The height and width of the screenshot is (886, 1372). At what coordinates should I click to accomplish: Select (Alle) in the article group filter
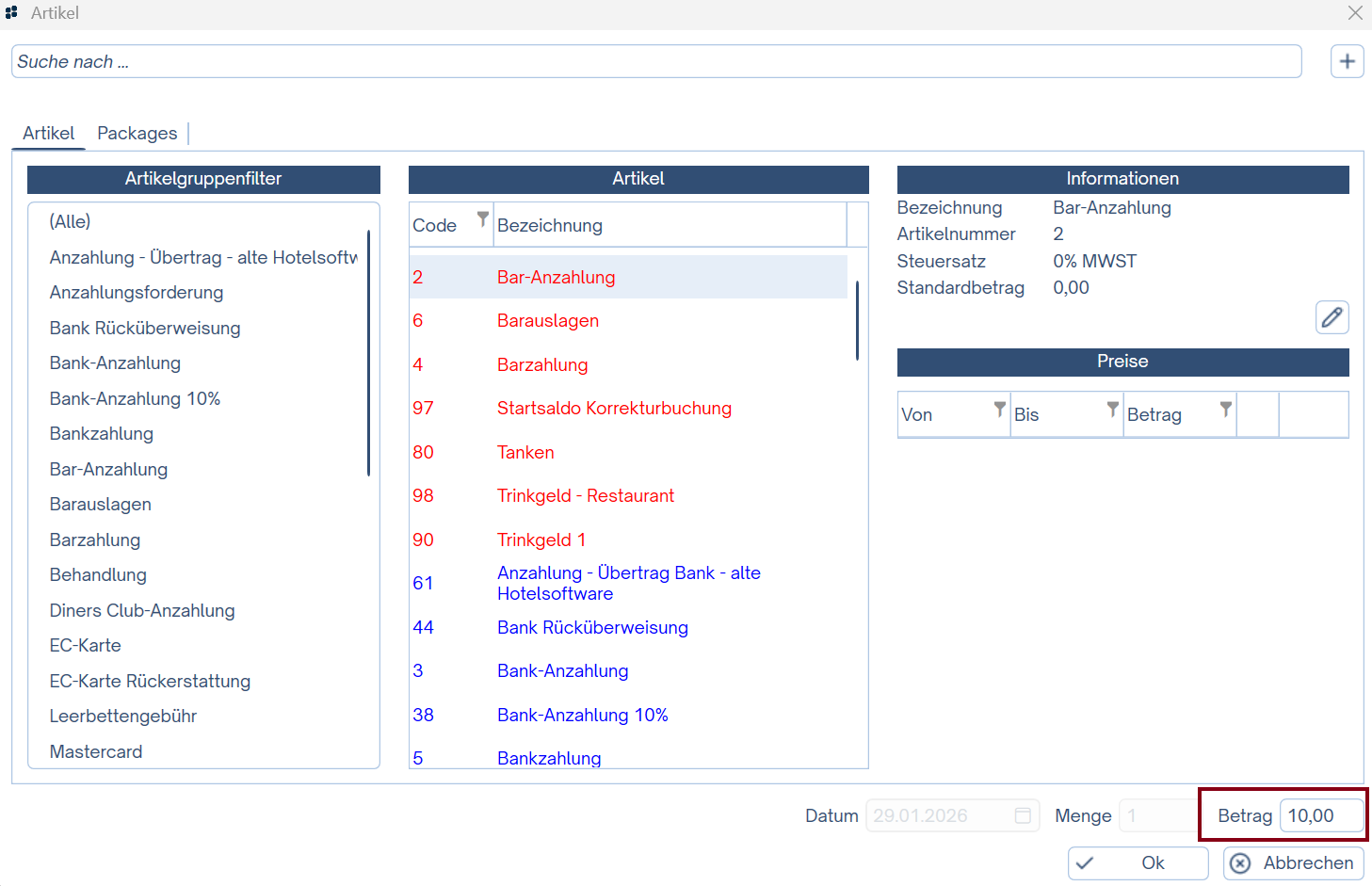pyautogui.click(x=71, y=221)
